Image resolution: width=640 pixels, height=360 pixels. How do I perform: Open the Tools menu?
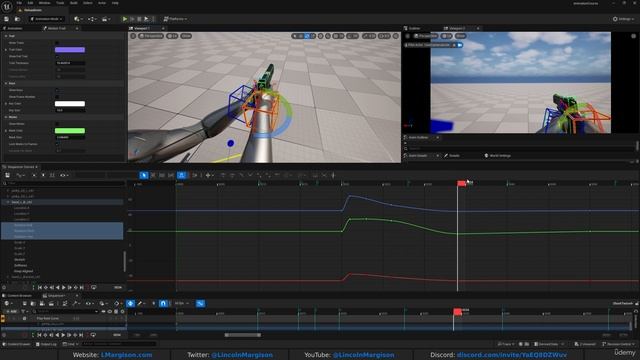pyautogui.click(x=60, y=3)
